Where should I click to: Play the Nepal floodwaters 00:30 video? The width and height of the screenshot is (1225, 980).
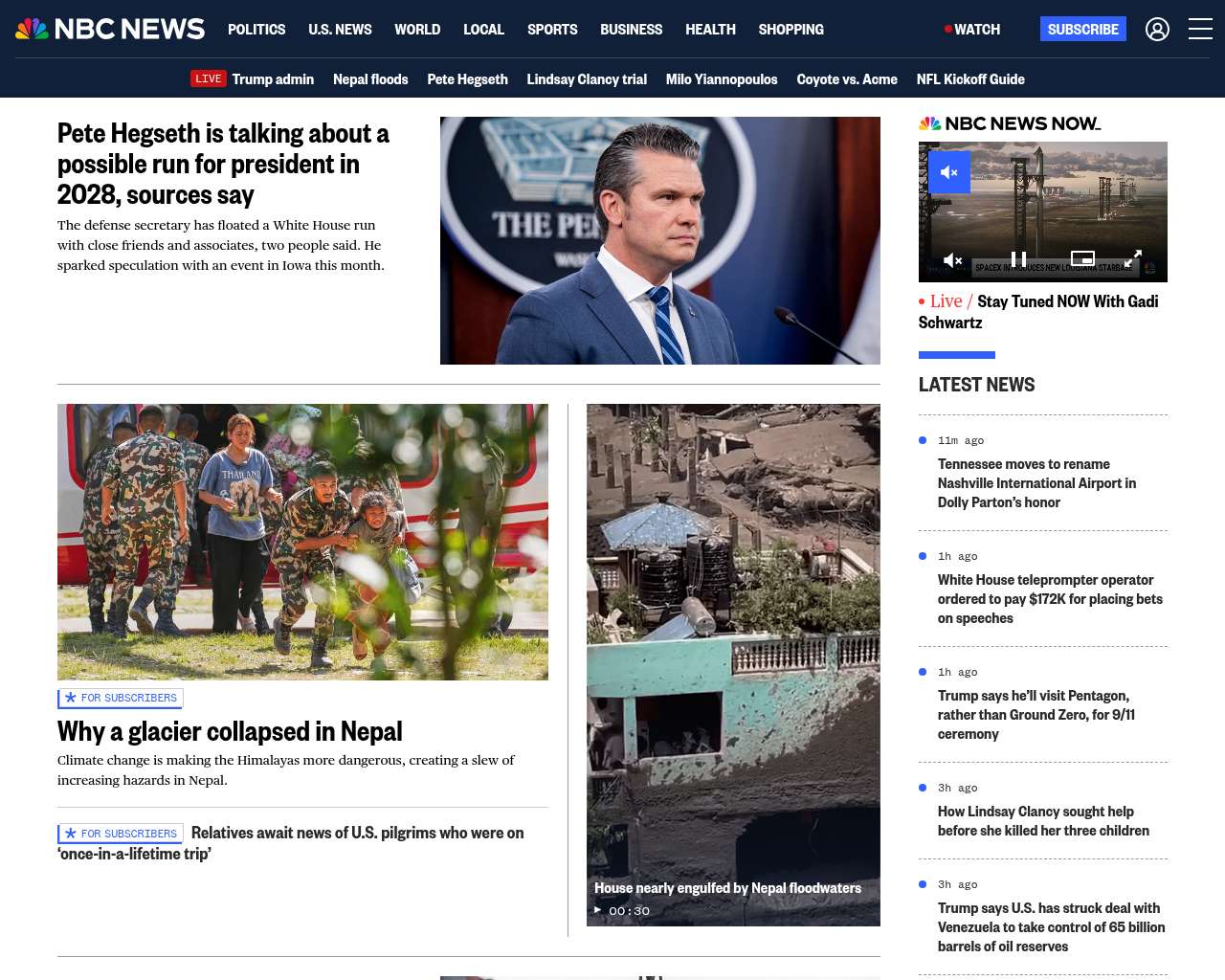pyautogui.click(x=598, y=910)
